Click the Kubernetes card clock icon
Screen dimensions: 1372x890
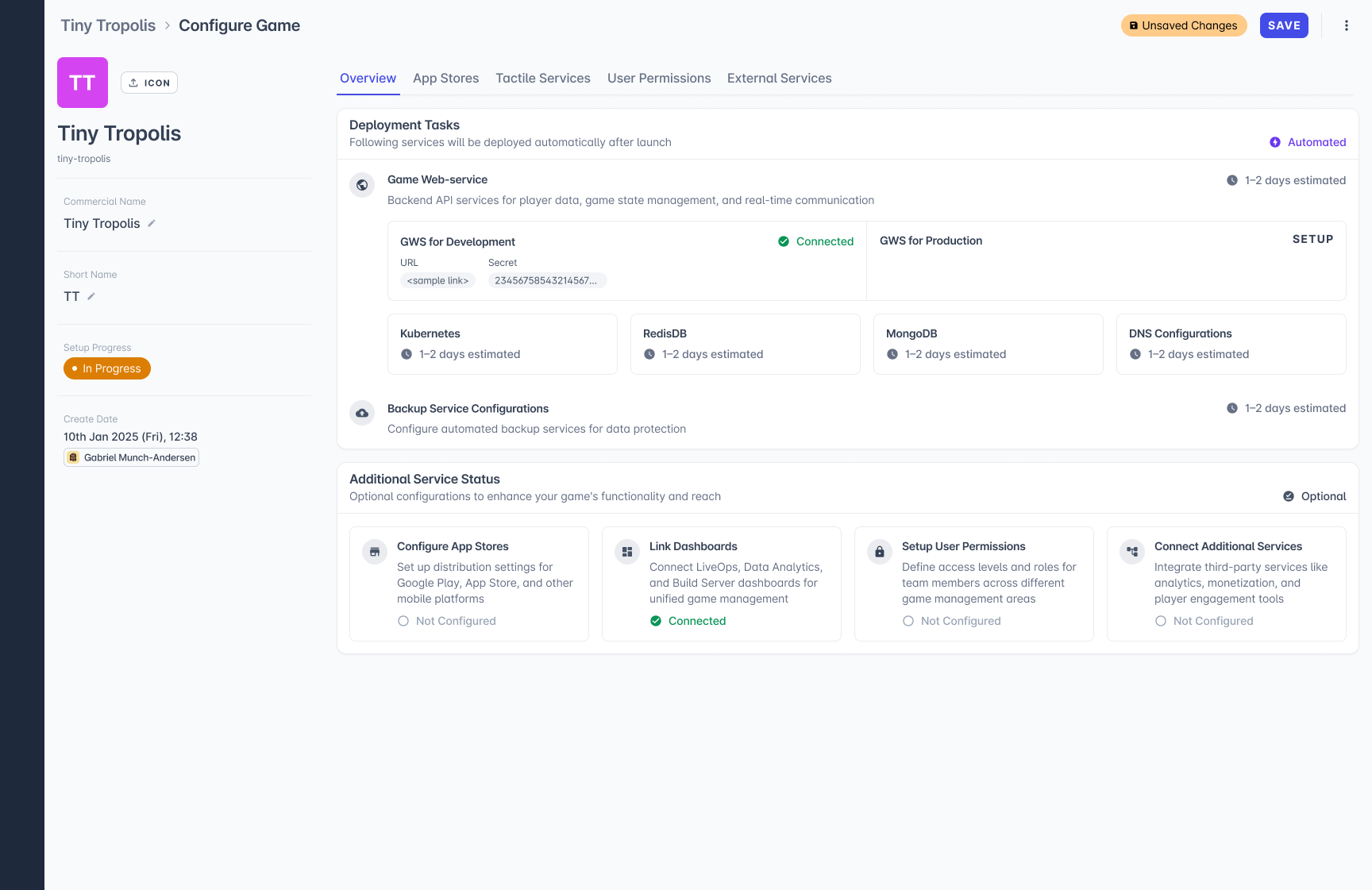pyautogui.click(x=407, y=354)
